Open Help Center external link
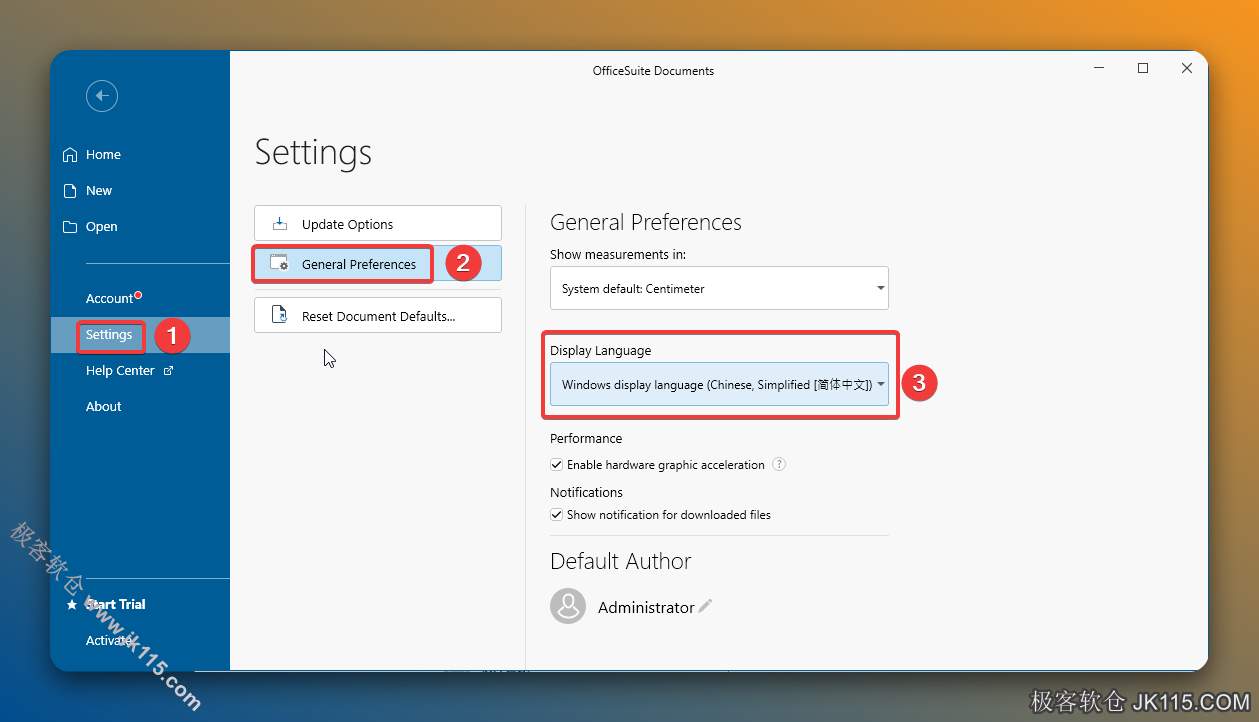 coord(130,371)
